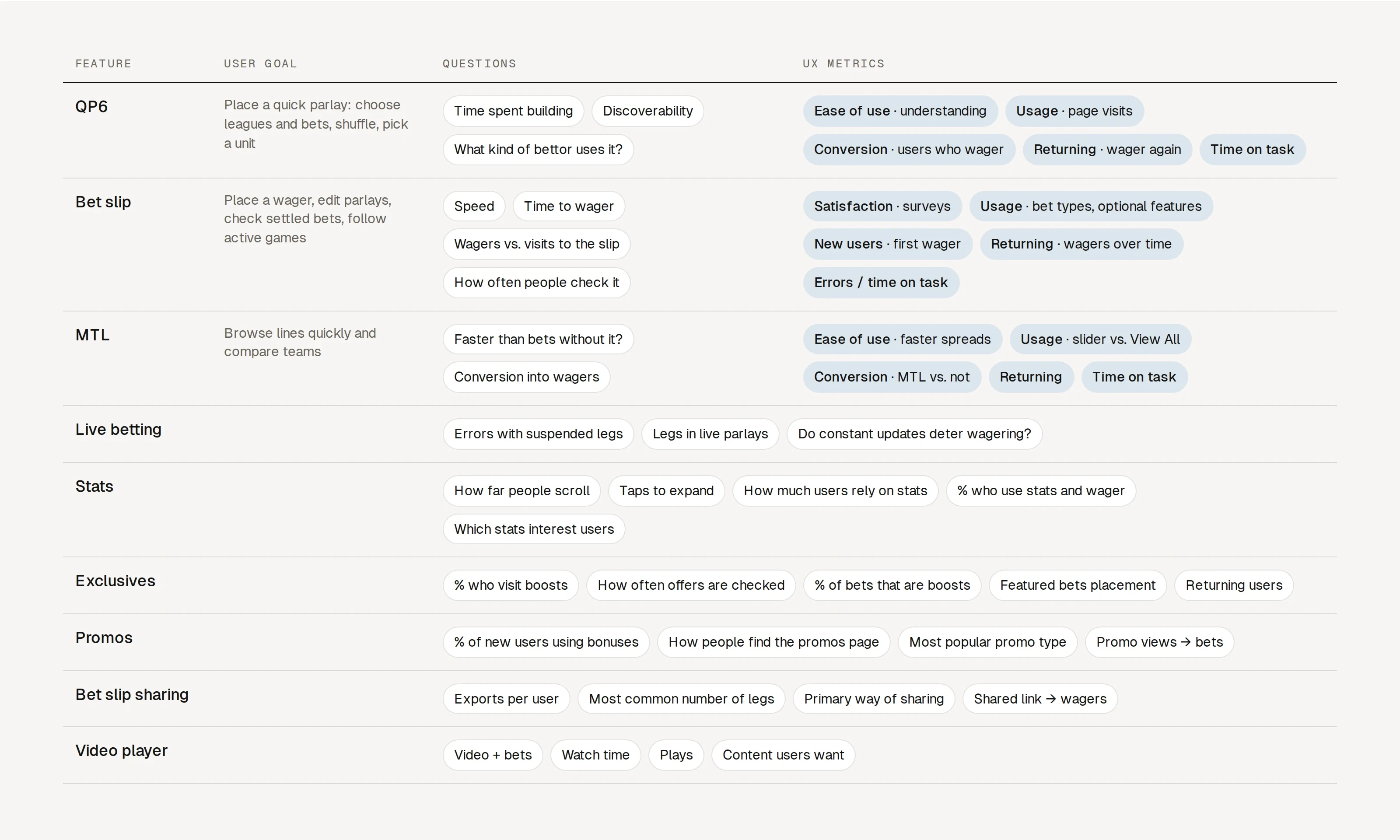Select 'Promo views → bets' chip
1400x840 pixels.
coord(1159,642)
